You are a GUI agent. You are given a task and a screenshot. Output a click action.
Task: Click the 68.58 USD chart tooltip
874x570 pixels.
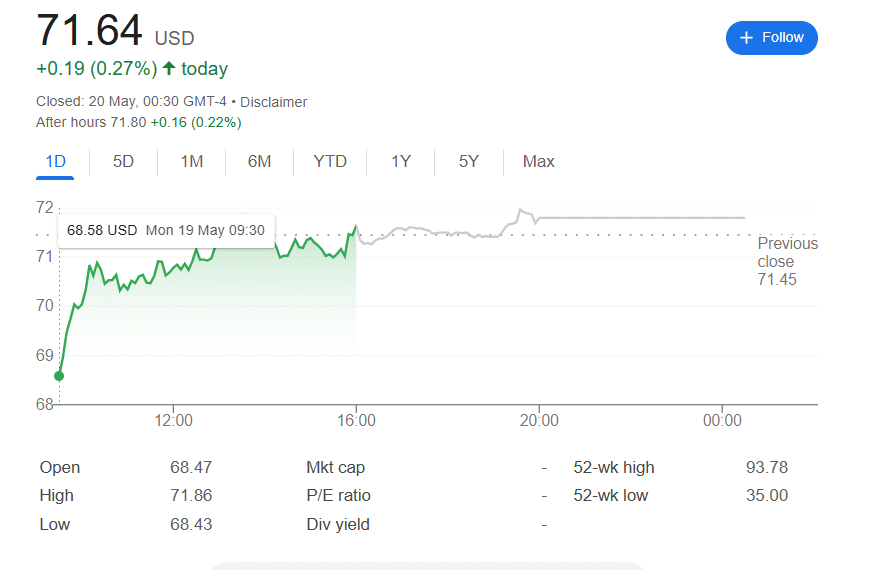pyautogui.click(x=166, y=230)
